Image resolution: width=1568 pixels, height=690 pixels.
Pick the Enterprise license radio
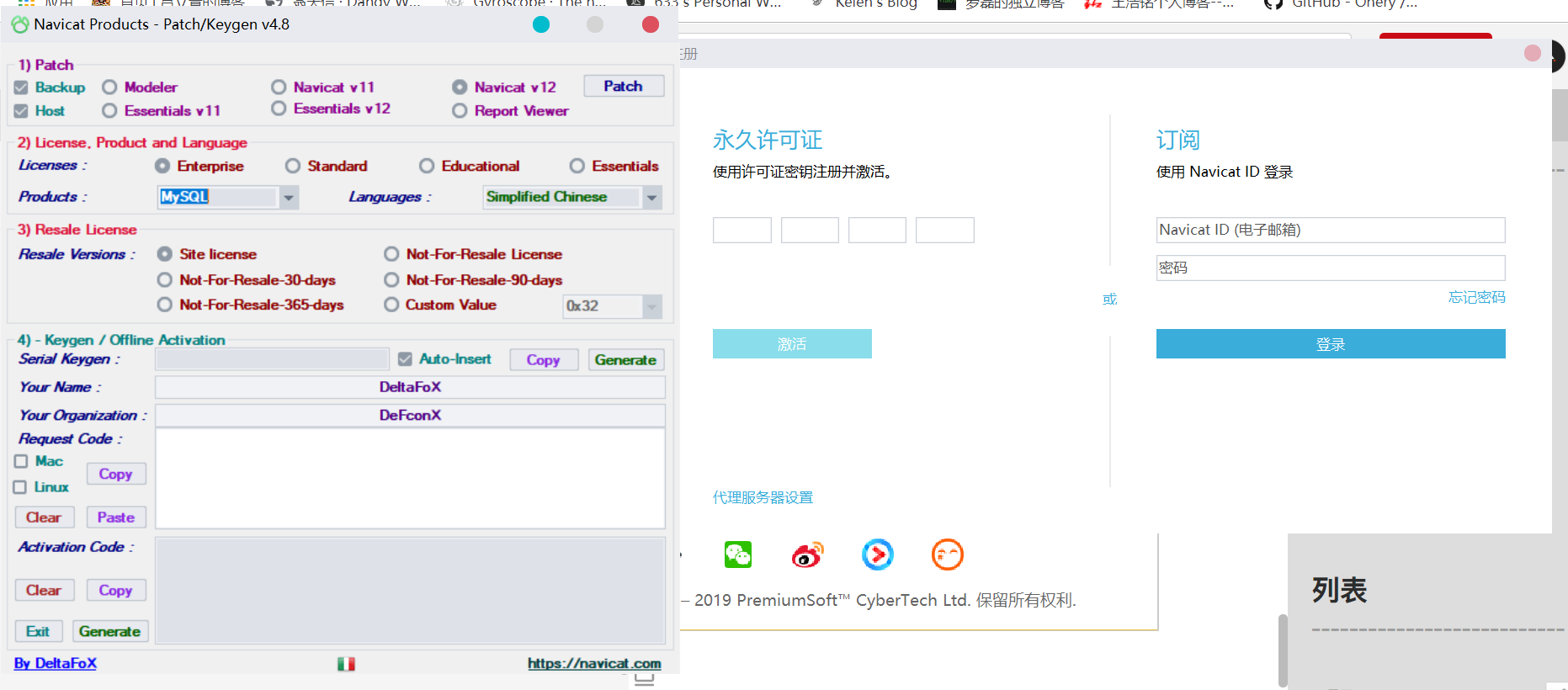point(162,166)
